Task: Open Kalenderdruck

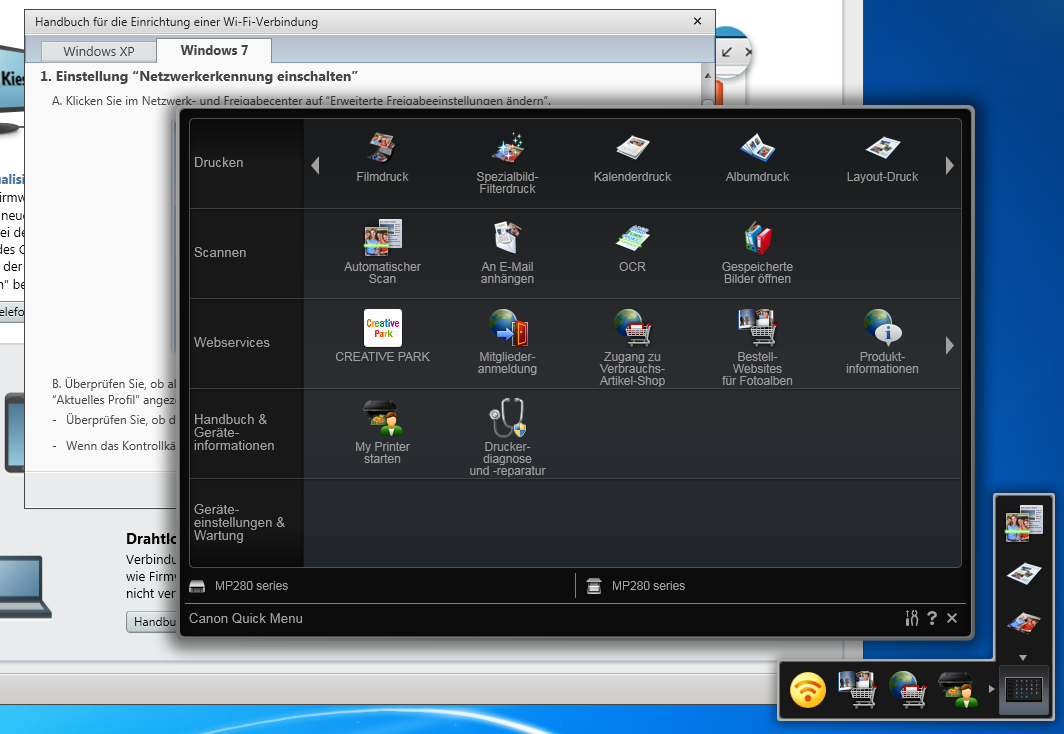Action: [x=632, y=158]
